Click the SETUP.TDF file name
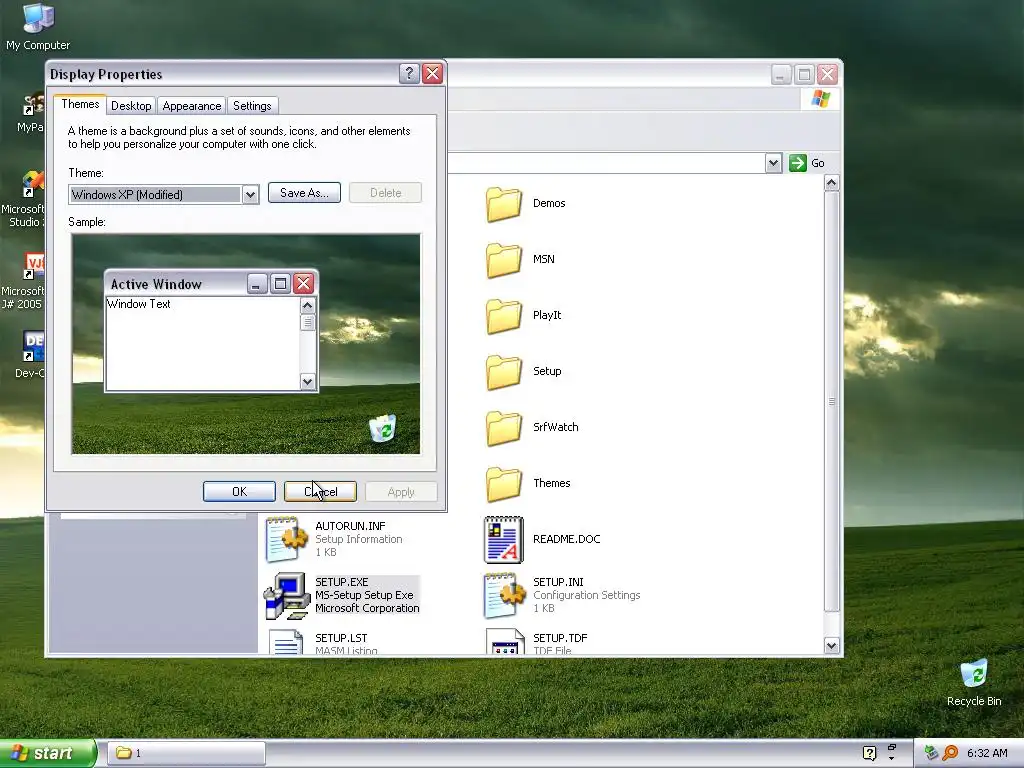Image resolution: width=1024 pixels, height=768 pixels. (560, 638)
